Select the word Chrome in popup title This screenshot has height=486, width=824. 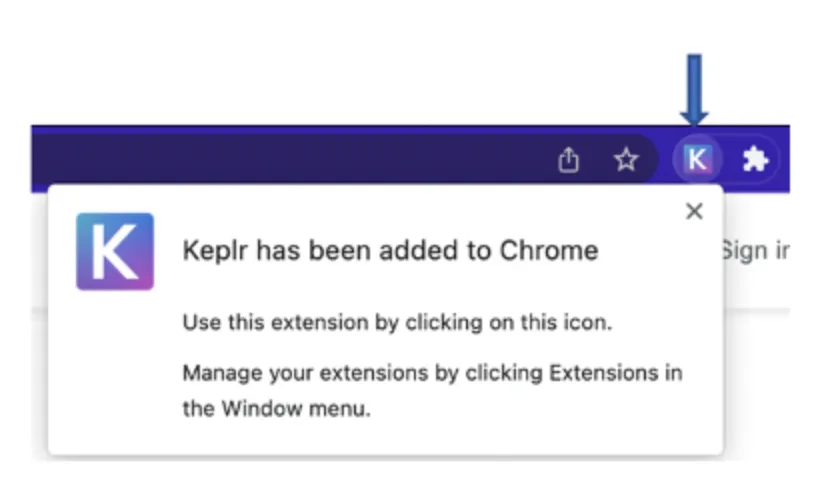549,251
